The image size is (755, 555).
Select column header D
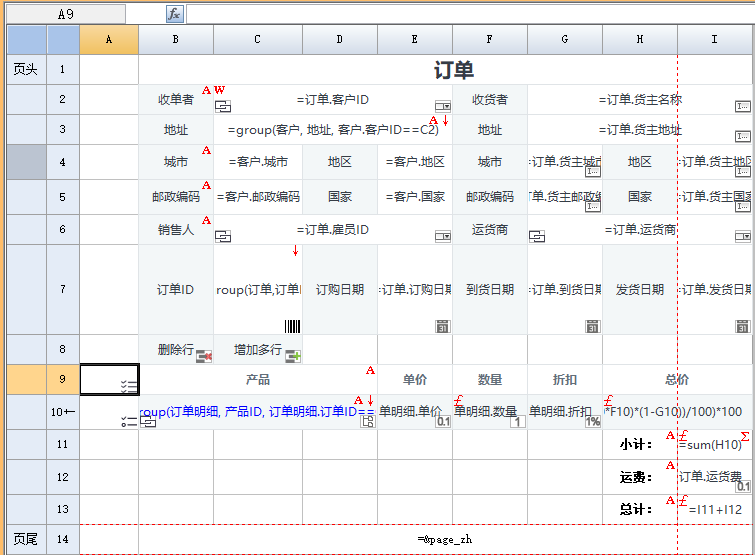[x=340, y=39]
